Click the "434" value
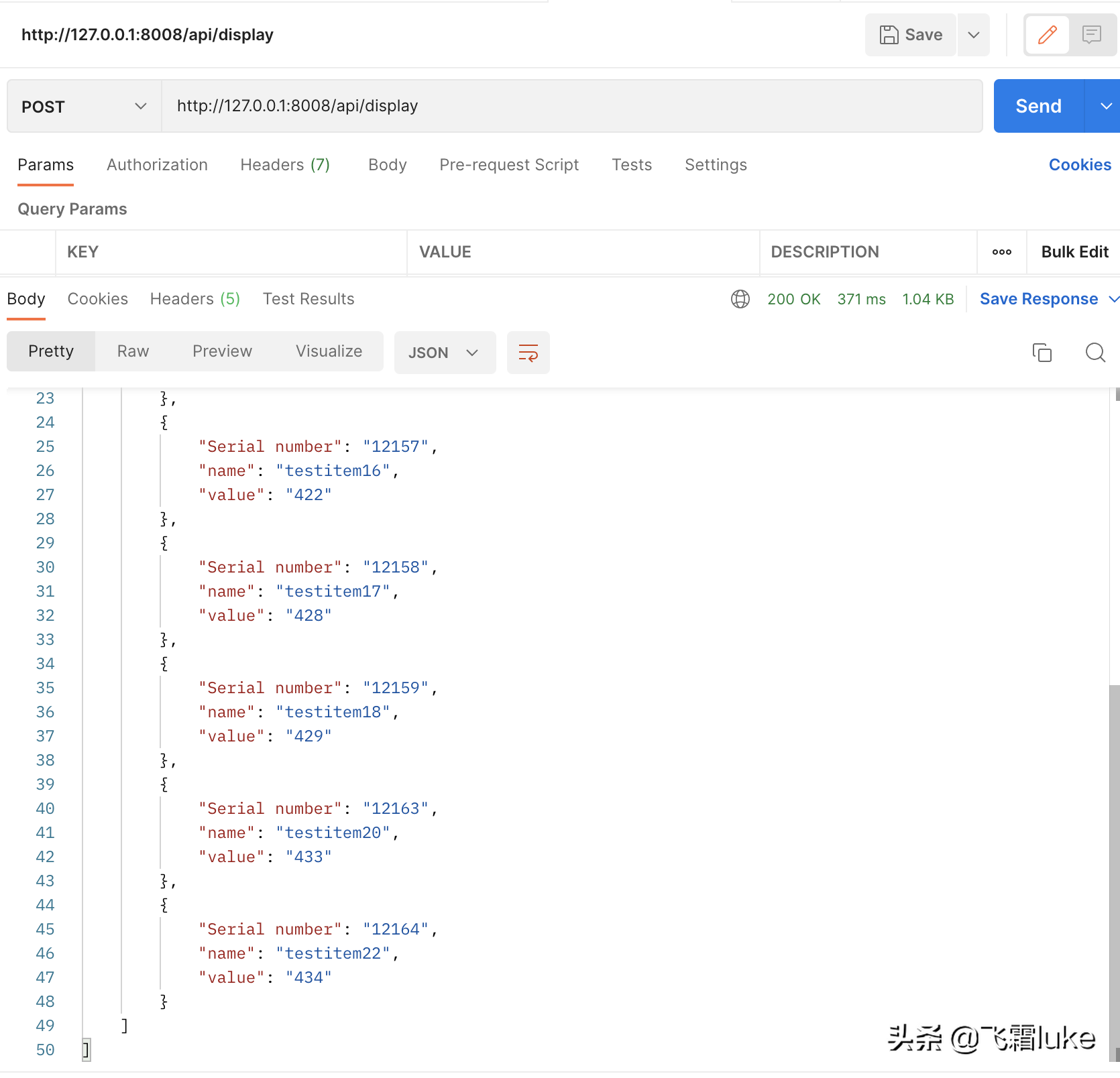The height and width of the screenshot is (1078, 1120). 309,978
